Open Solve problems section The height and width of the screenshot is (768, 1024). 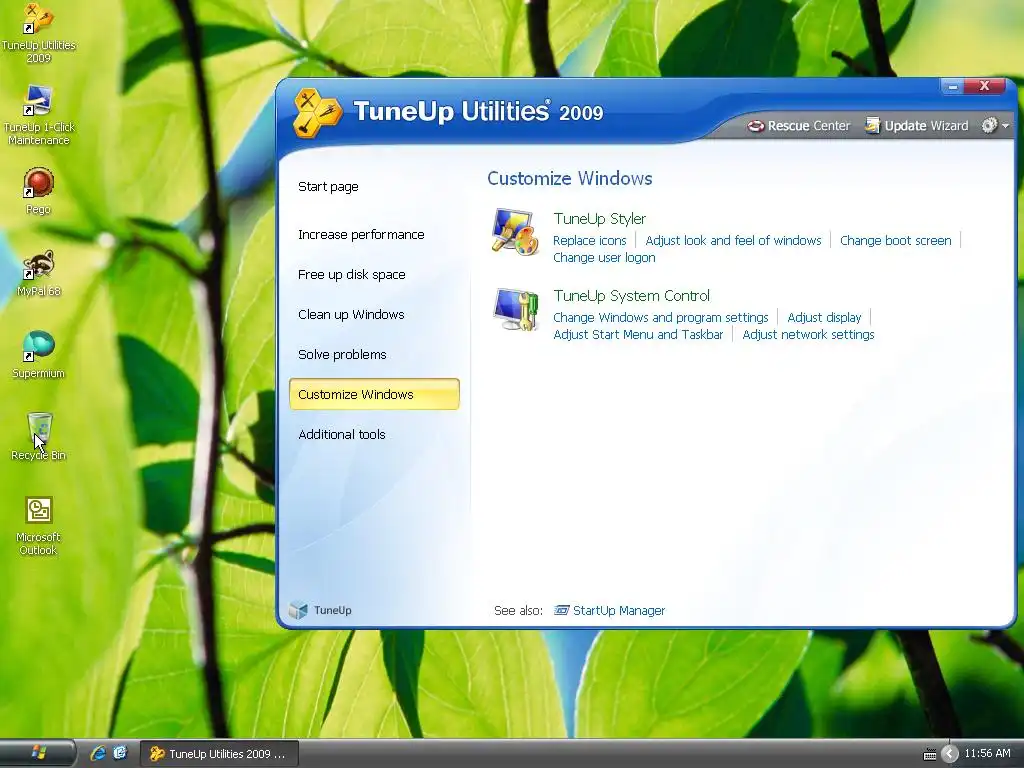(342, 355)
